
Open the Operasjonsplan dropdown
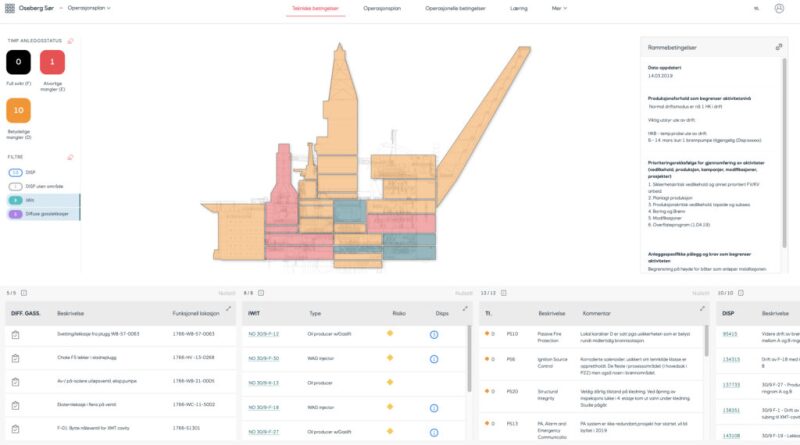pos(87,8)
